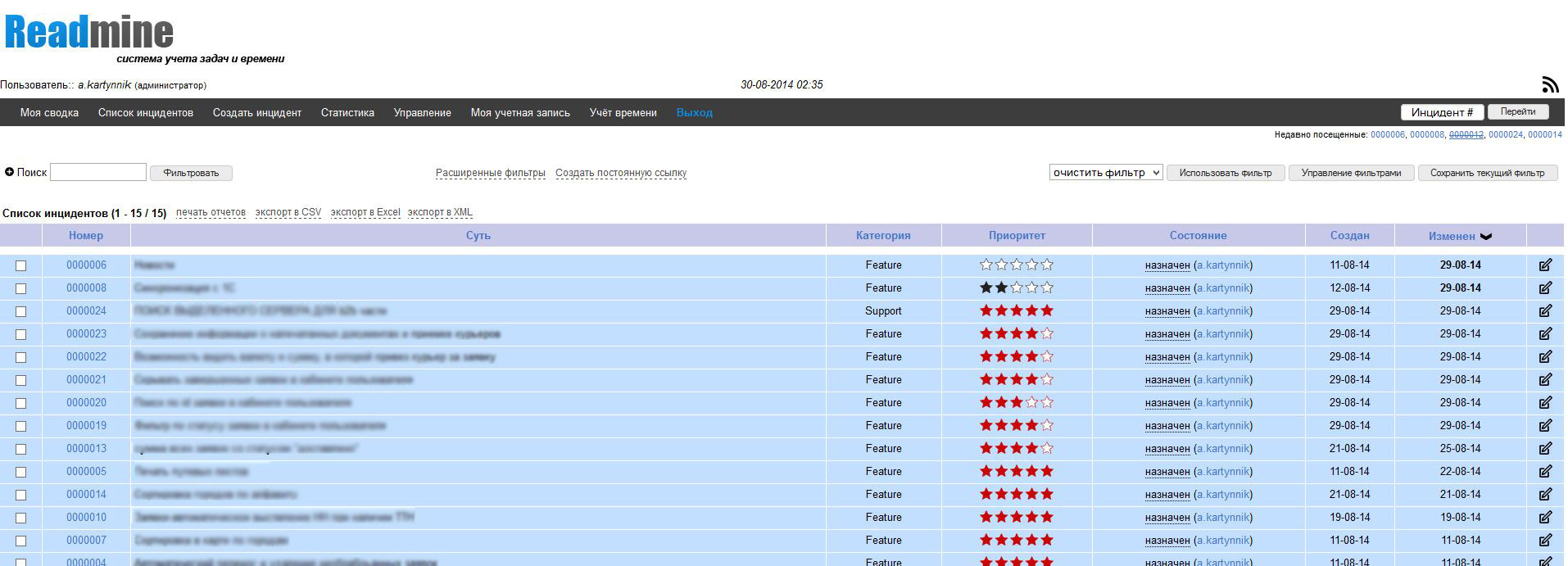Toggle checkbox of incident 0000020
The image size is (1568, 566).
(x=21, y=404)
